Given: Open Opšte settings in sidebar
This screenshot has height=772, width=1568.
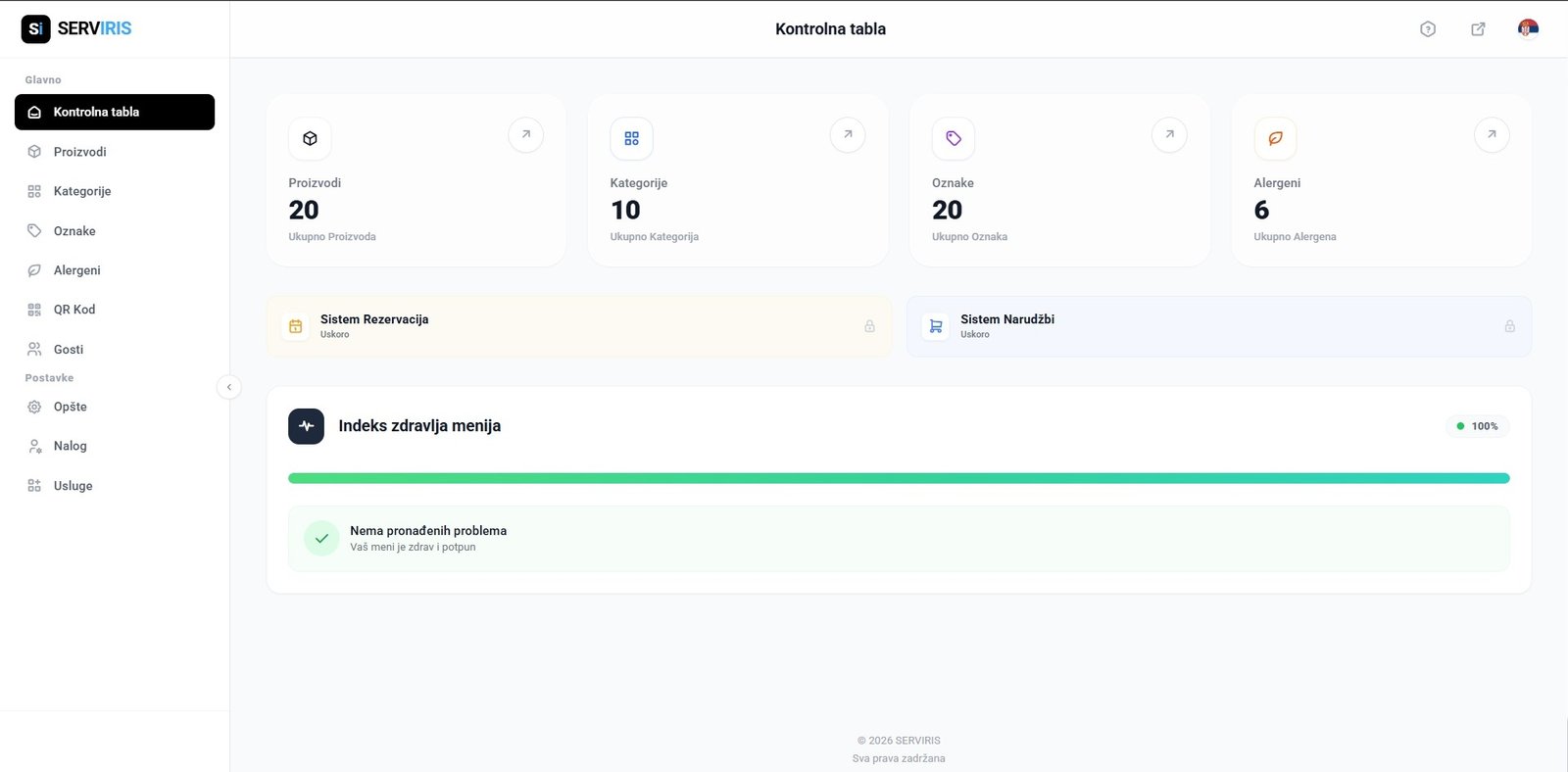Looking at the screenshot, I should [70, 407].
